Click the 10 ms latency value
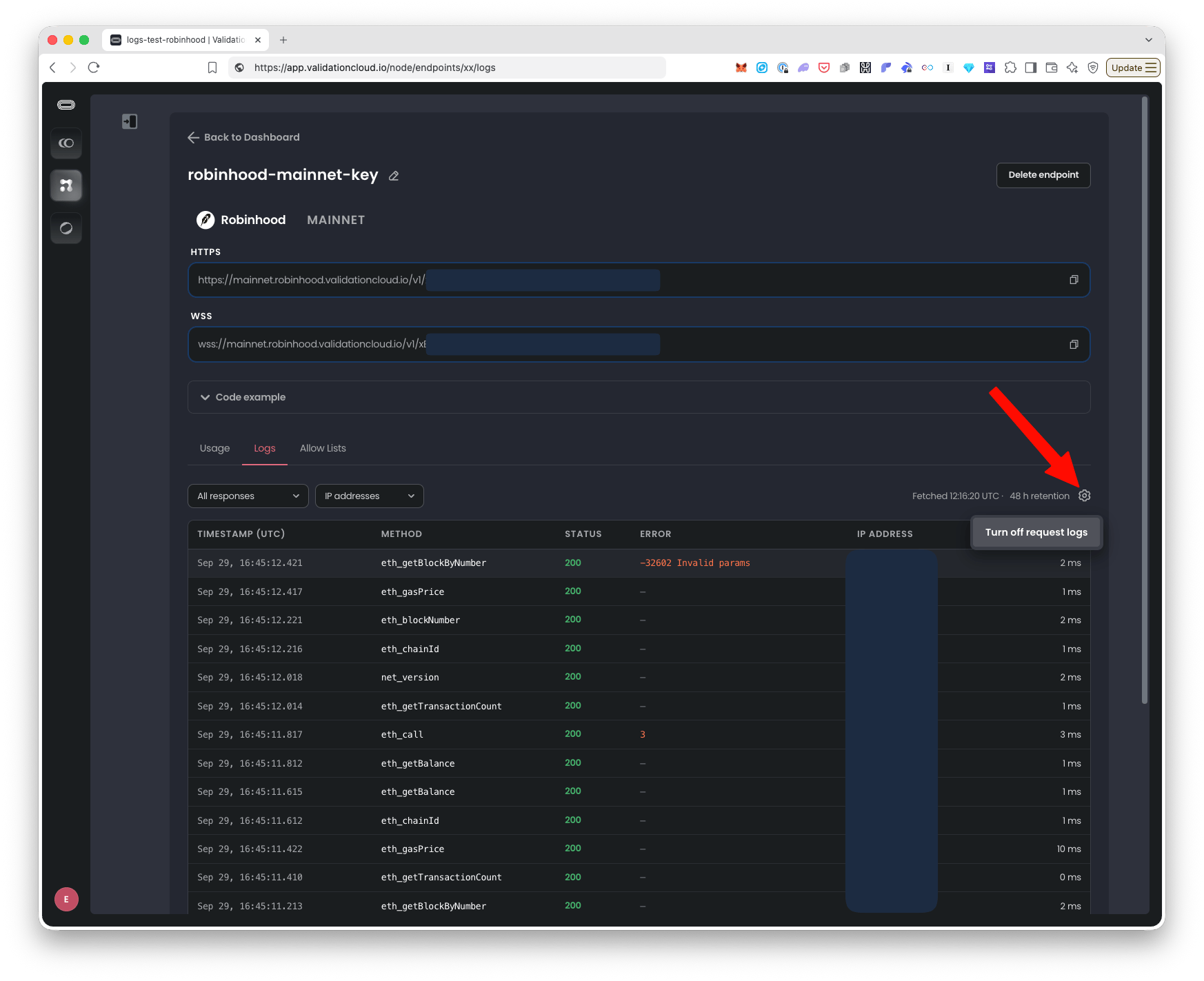1204x981 pixels. point(1069,849)
